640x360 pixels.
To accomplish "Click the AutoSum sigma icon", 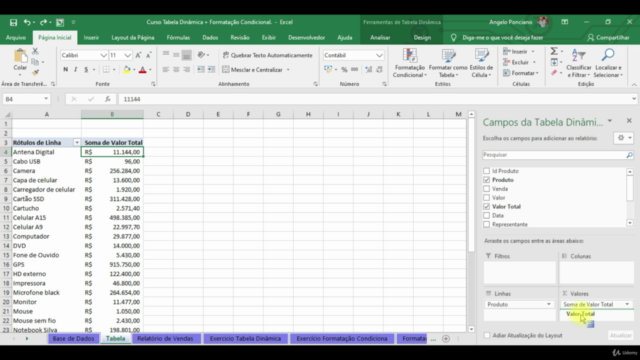I will pyautogui.click(x=554, y=51).
